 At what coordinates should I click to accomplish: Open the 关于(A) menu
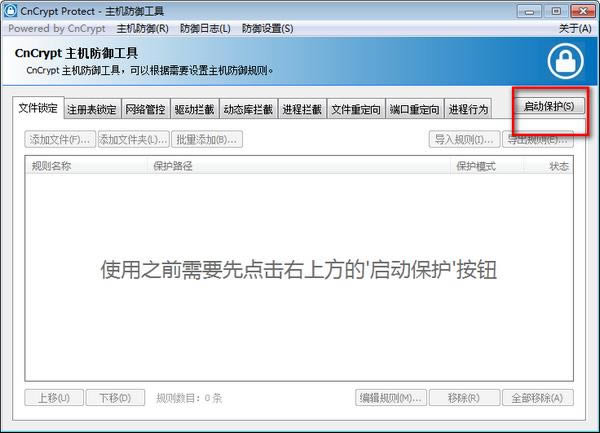tap(575, 28)
